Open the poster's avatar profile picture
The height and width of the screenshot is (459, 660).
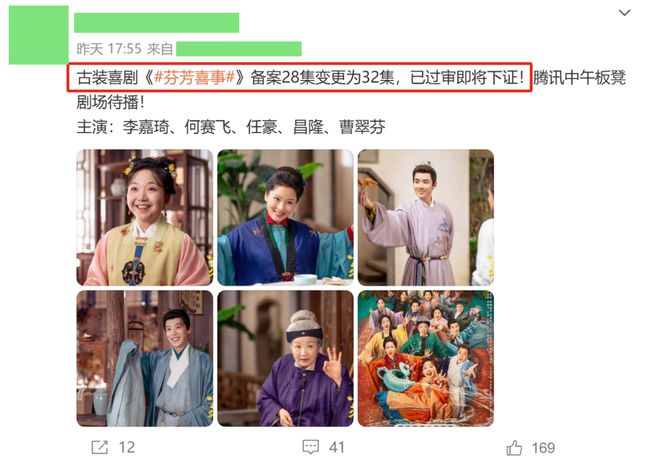(38, 35)
